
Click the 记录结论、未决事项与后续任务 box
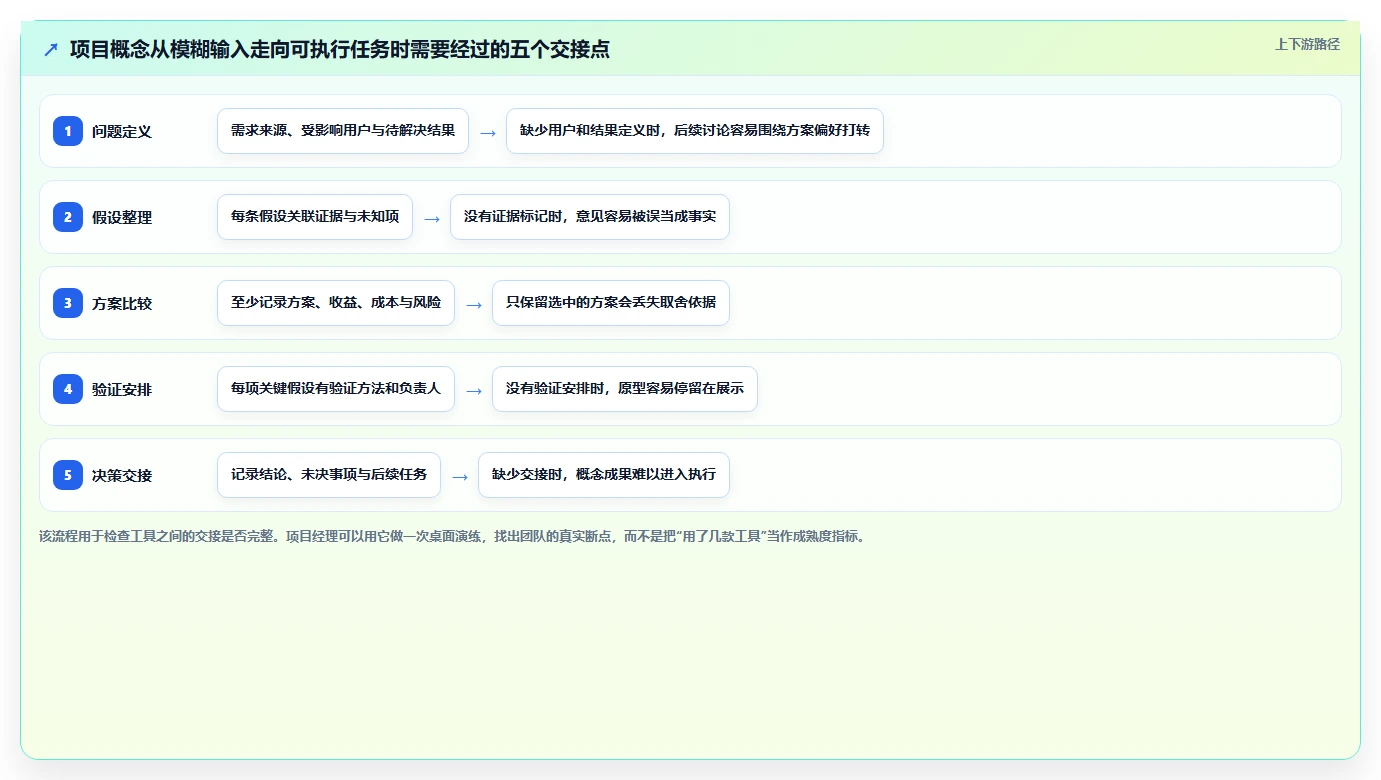pyautogui.click(x=329, y=475)
